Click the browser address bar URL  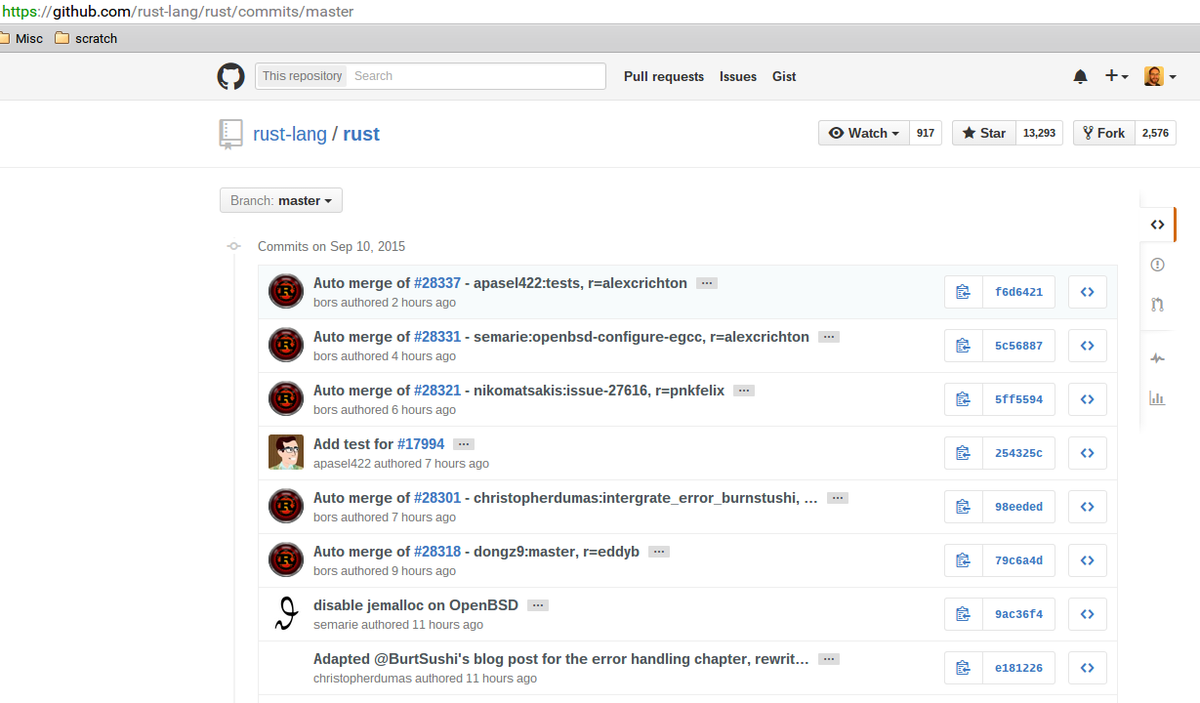[x=177, y=12]
